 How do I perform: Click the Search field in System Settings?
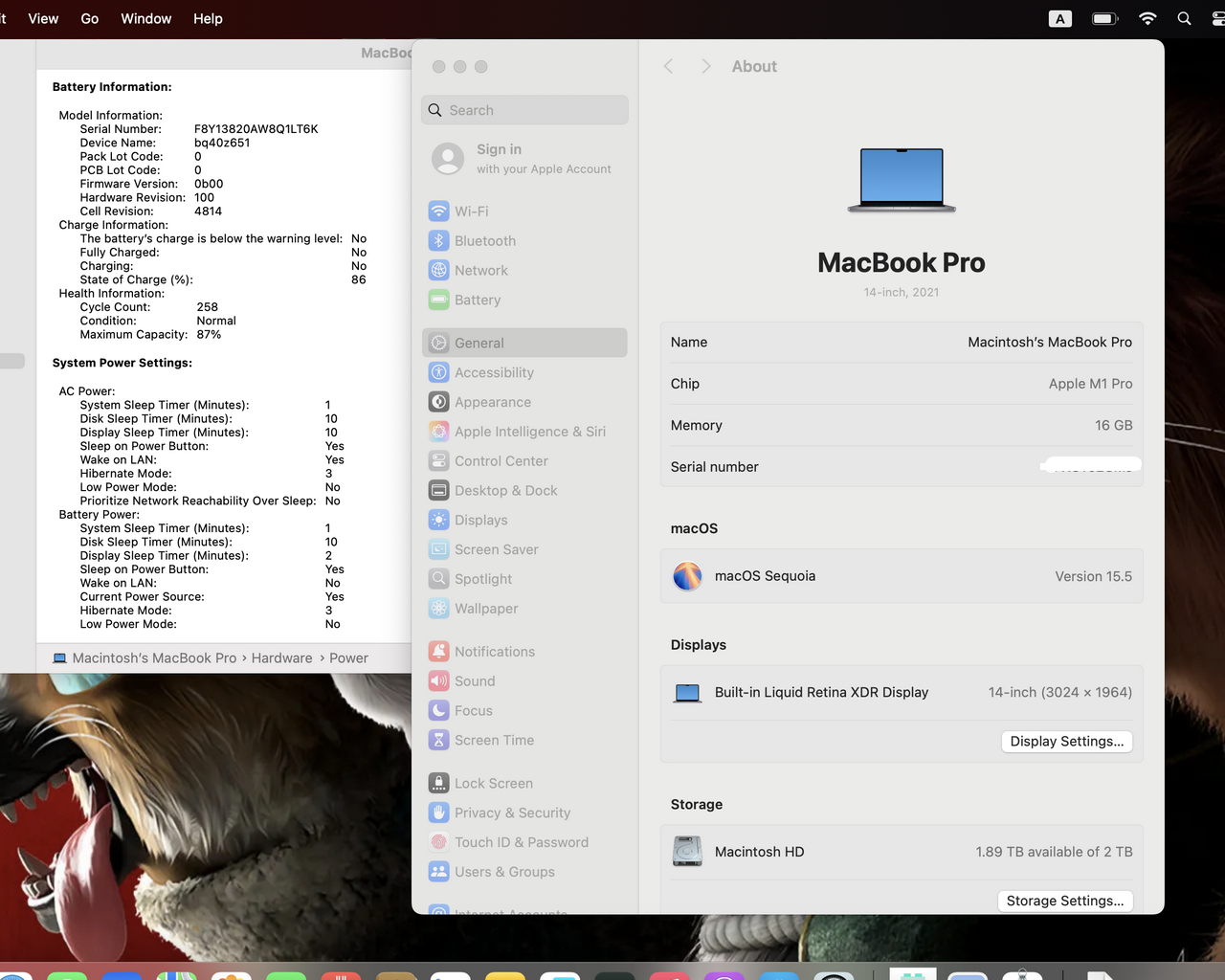(524, 110)
